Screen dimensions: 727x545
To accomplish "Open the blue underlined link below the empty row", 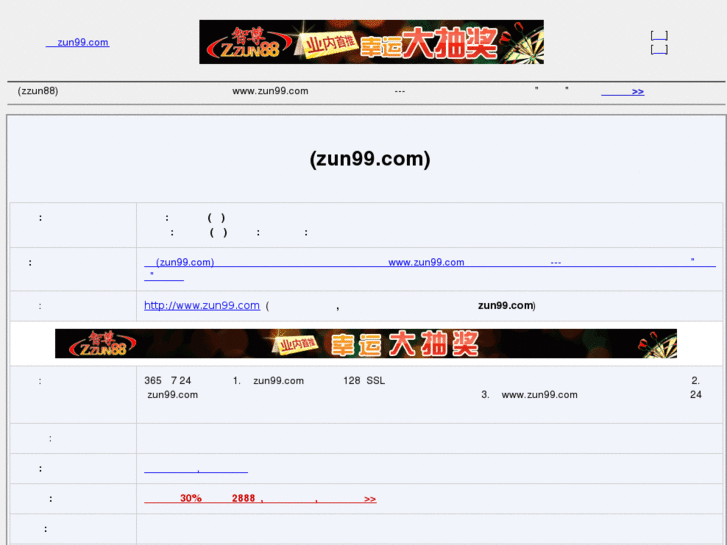I will (x=196, y=469).
